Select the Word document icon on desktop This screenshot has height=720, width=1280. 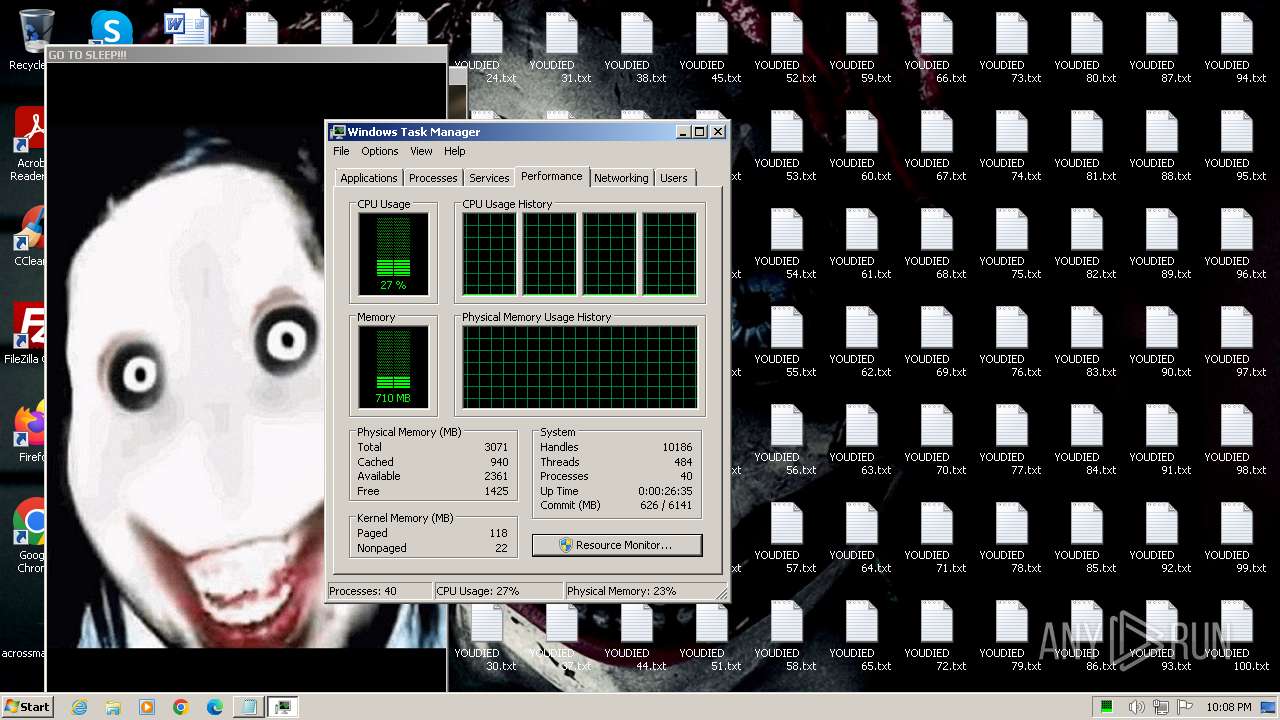[x=187, y=28]
